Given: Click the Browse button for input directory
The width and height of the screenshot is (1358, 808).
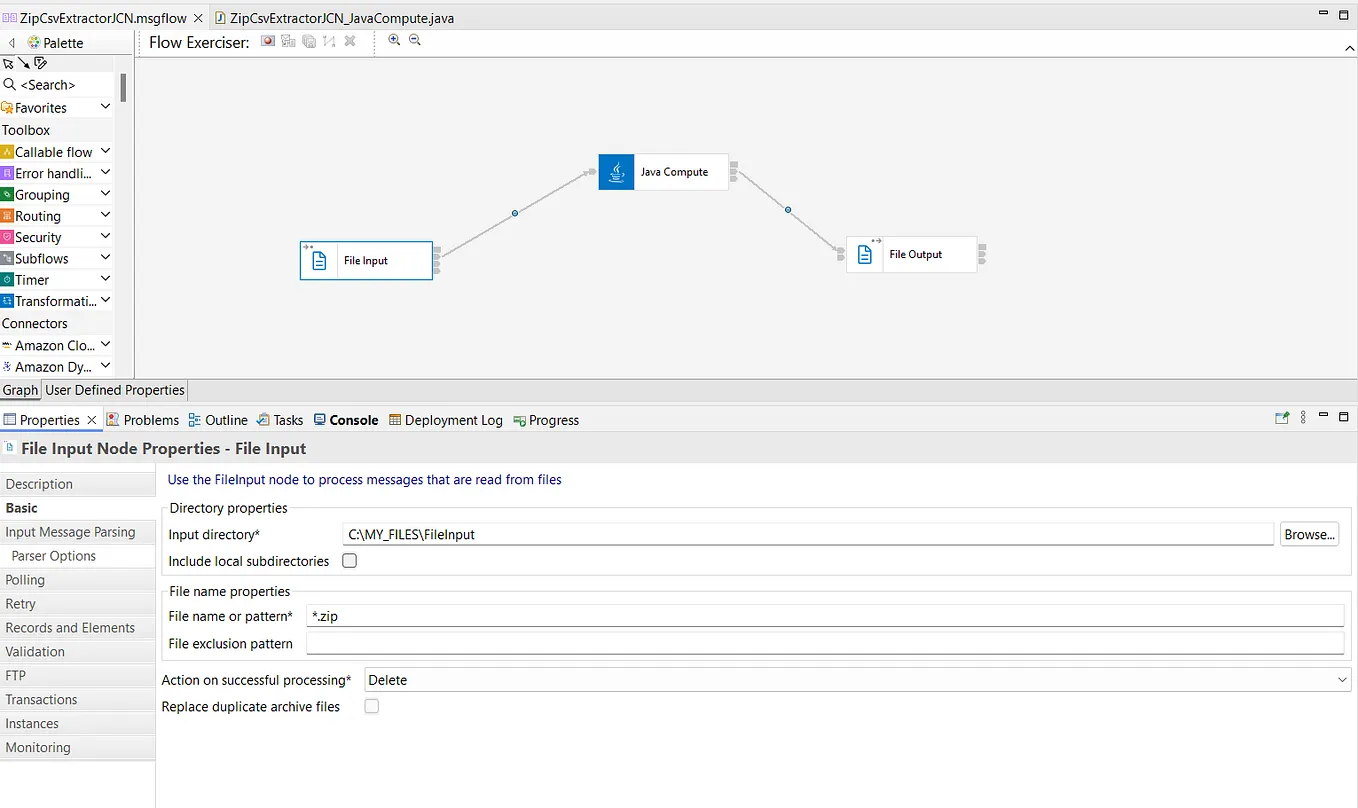Looking at the screenshot, I should 1309,534.
